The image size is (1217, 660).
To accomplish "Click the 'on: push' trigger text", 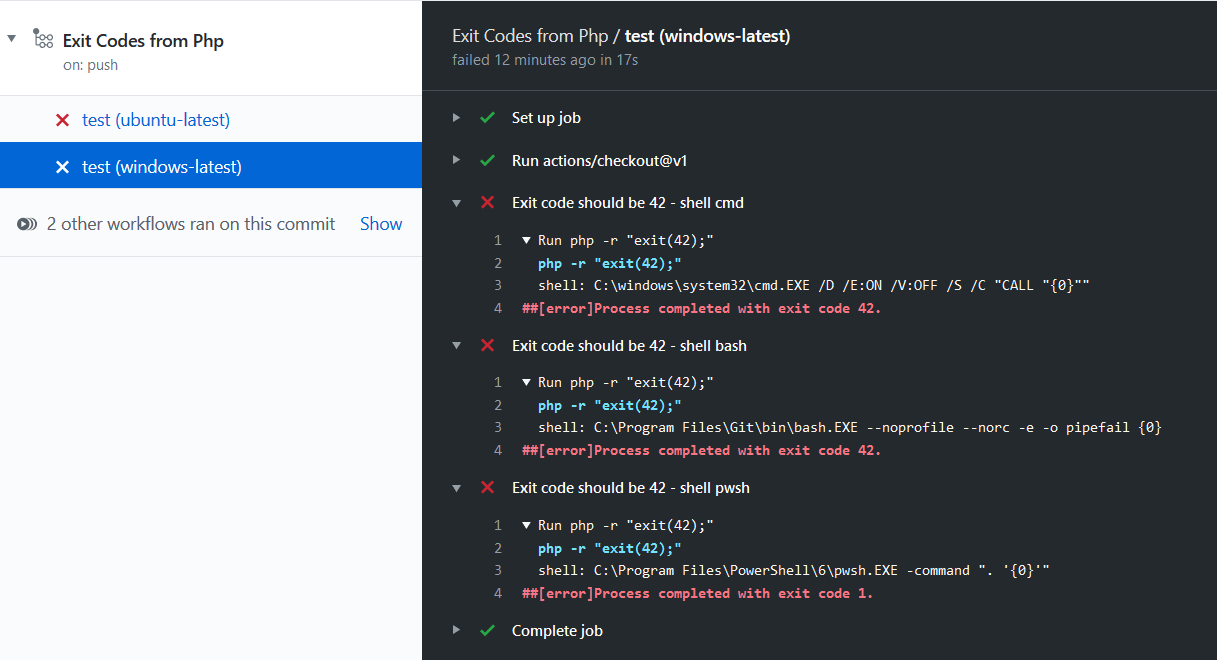I will click(x=90, y=65).
